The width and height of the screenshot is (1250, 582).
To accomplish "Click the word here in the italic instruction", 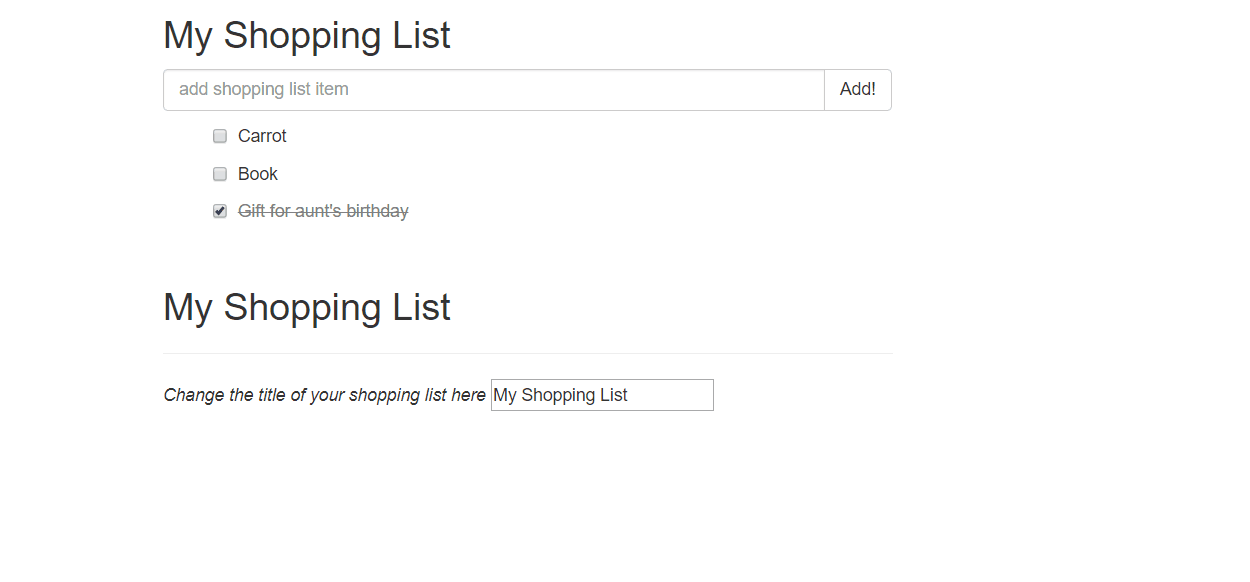I will pos(468,395).
